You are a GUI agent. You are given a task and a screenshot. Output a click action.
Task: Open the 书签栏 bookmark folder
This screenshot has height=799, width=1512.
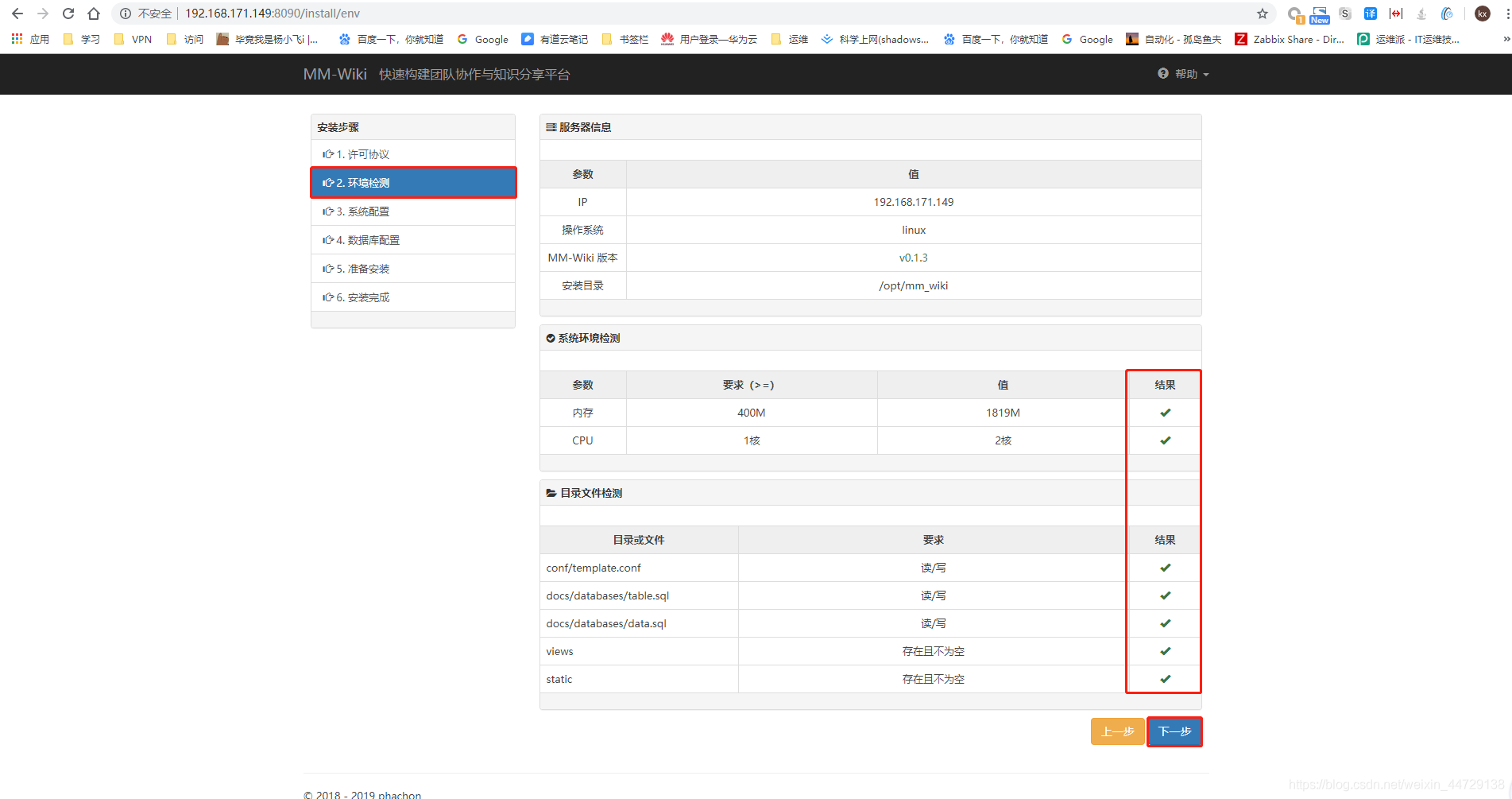(x=625, y=39)
